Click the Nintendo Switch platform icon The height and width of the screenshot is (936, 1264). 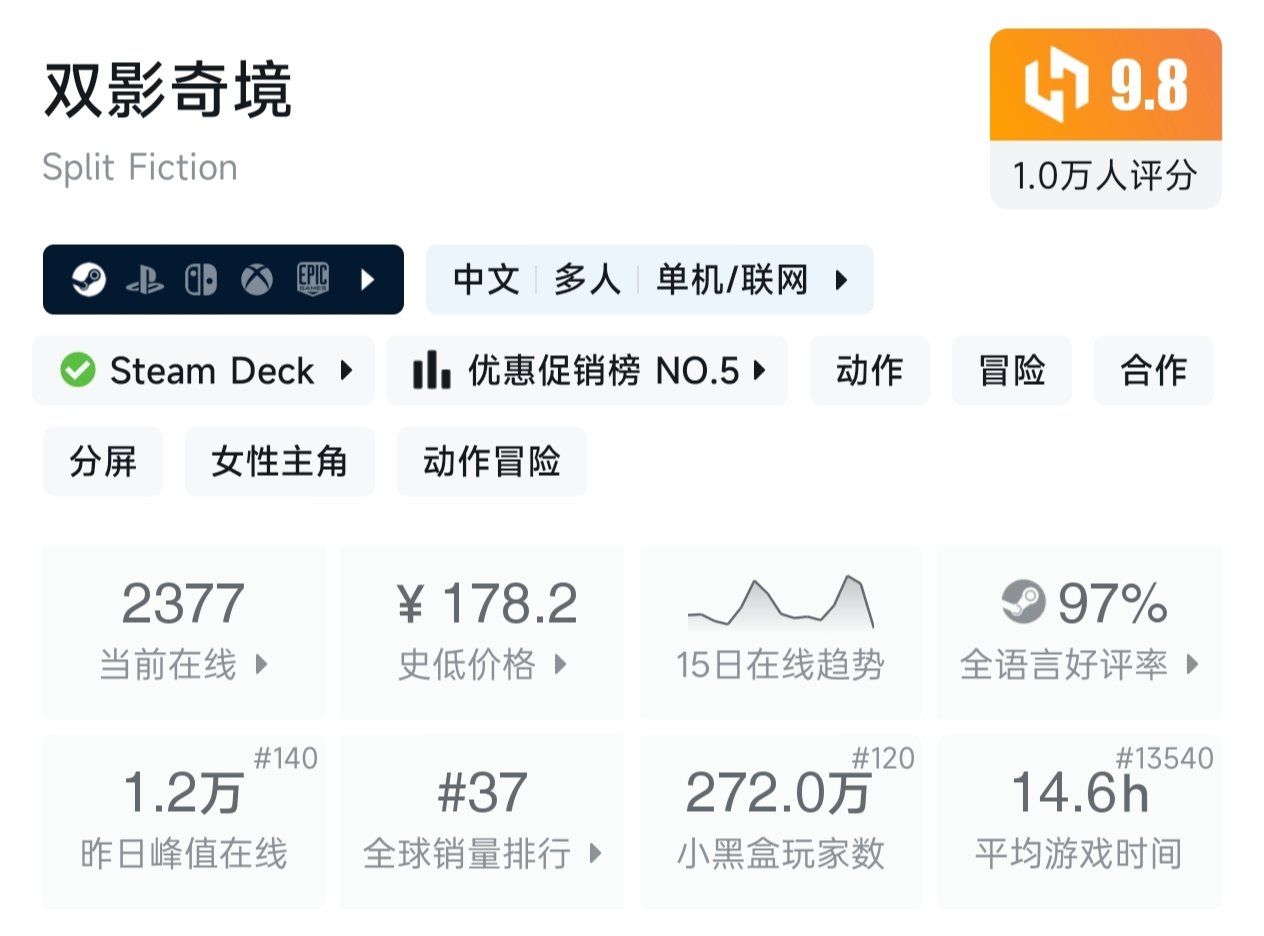click(x=201, y=280)
